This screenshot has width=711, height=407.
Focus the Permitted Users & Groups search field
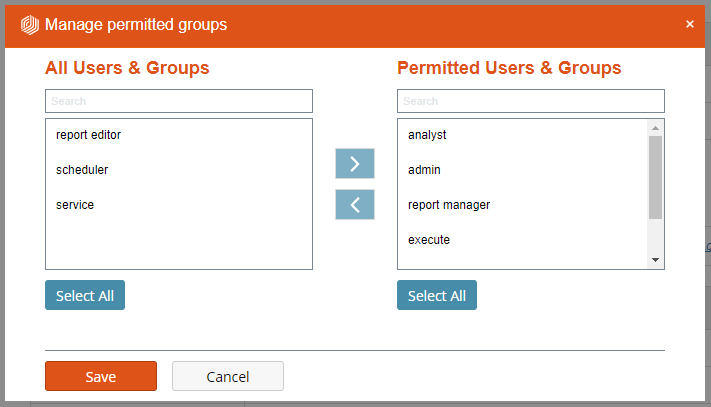pyautogui.click(x=531, y=101)
